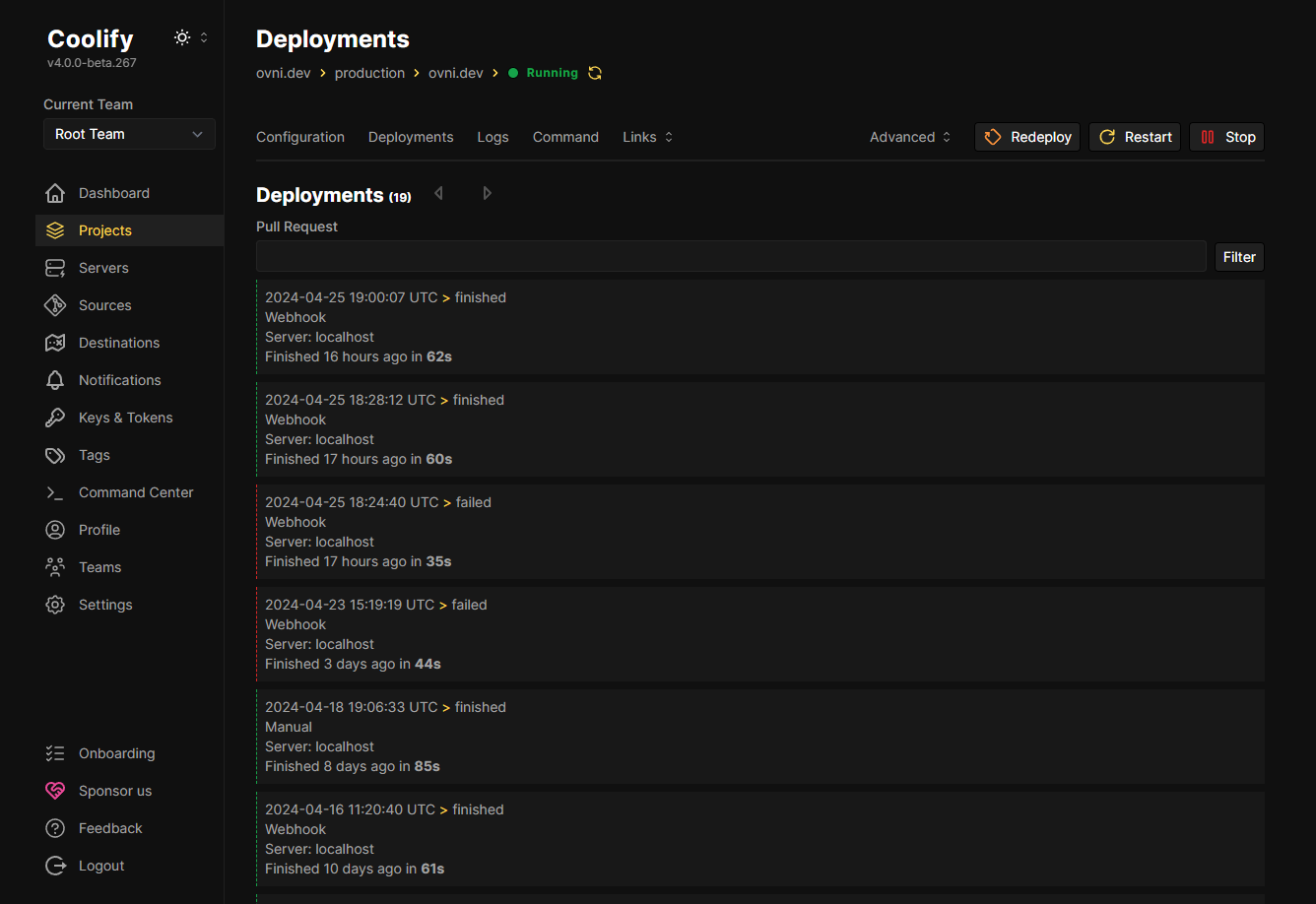
Task: Click the Notifications bell icon
Action: (55, 380)
